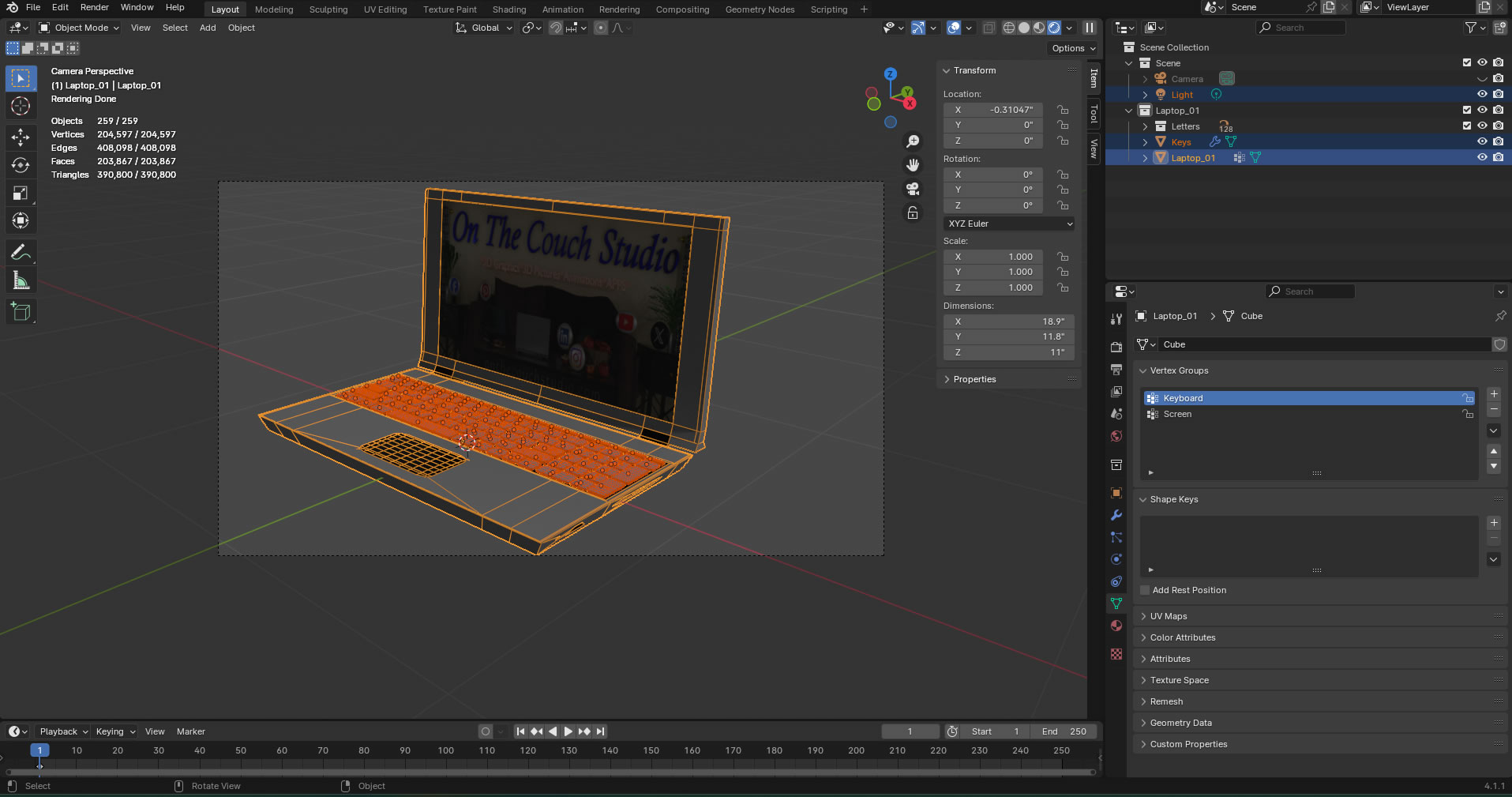Select the Move tool in toolbar
Viewport: 1512px width, 797px height.
point(21,137)
